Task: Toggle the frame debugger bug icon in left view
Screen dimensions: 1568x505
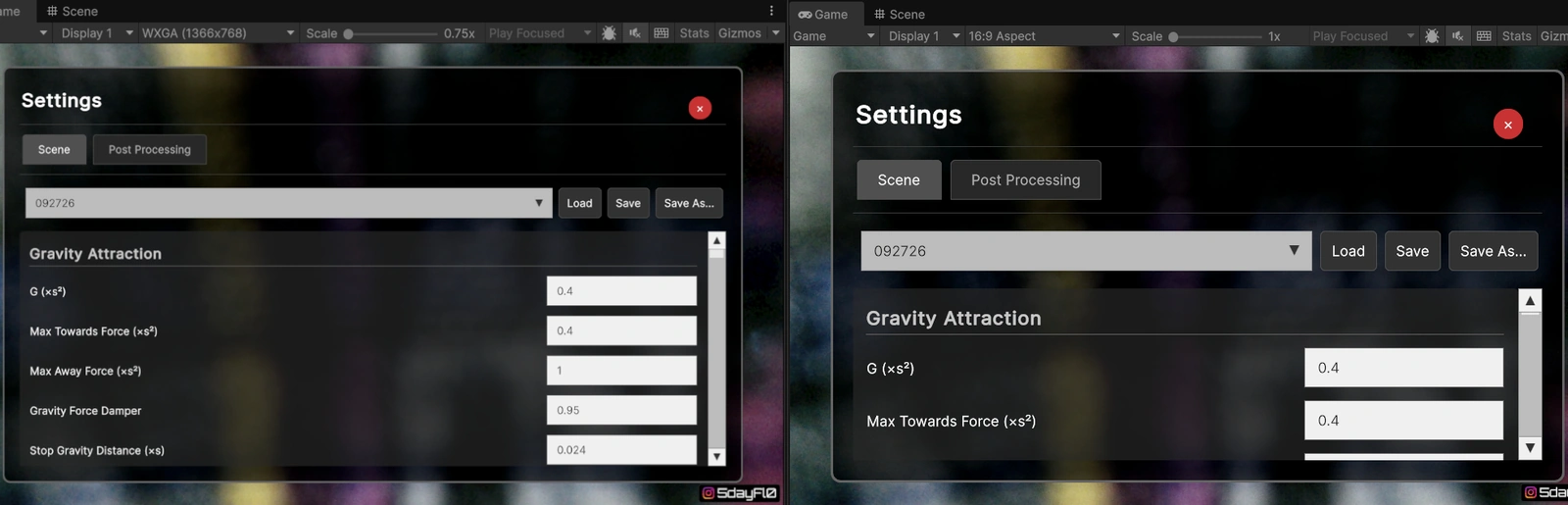Action: pyautogui.click(x=609, y=33)
